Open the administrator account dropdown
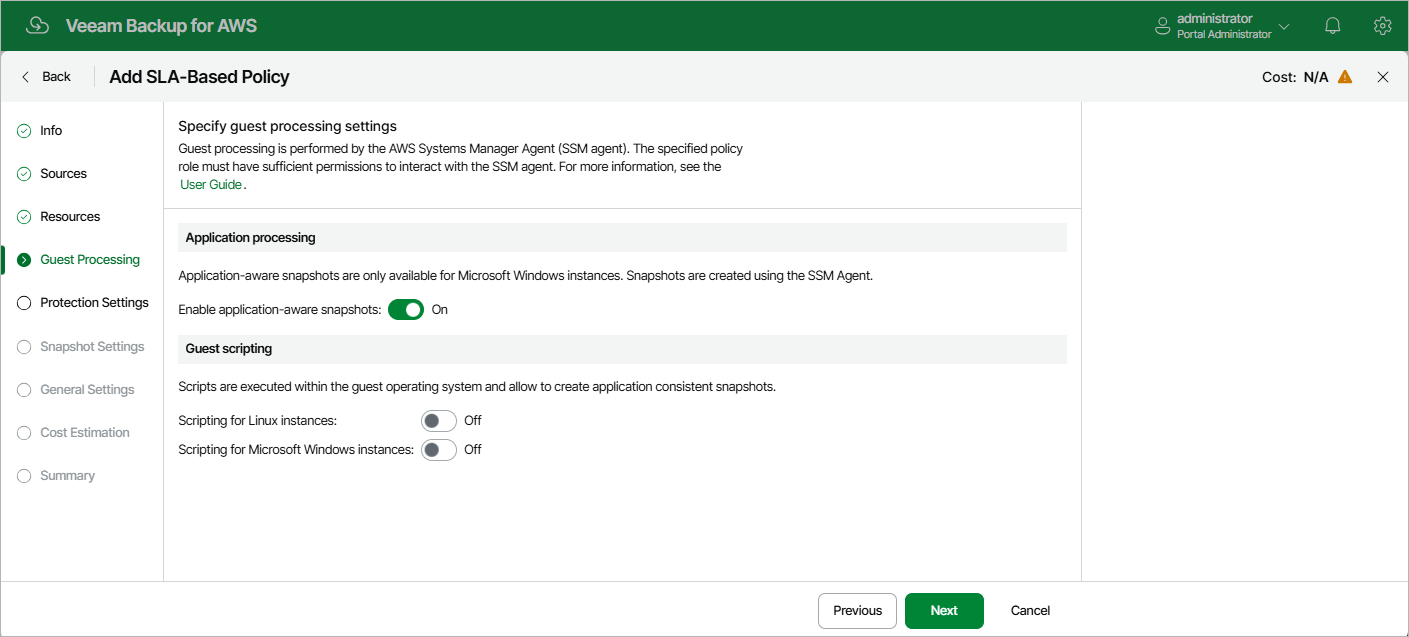The image size is (1409, 637). click(x=1284, y=26)
